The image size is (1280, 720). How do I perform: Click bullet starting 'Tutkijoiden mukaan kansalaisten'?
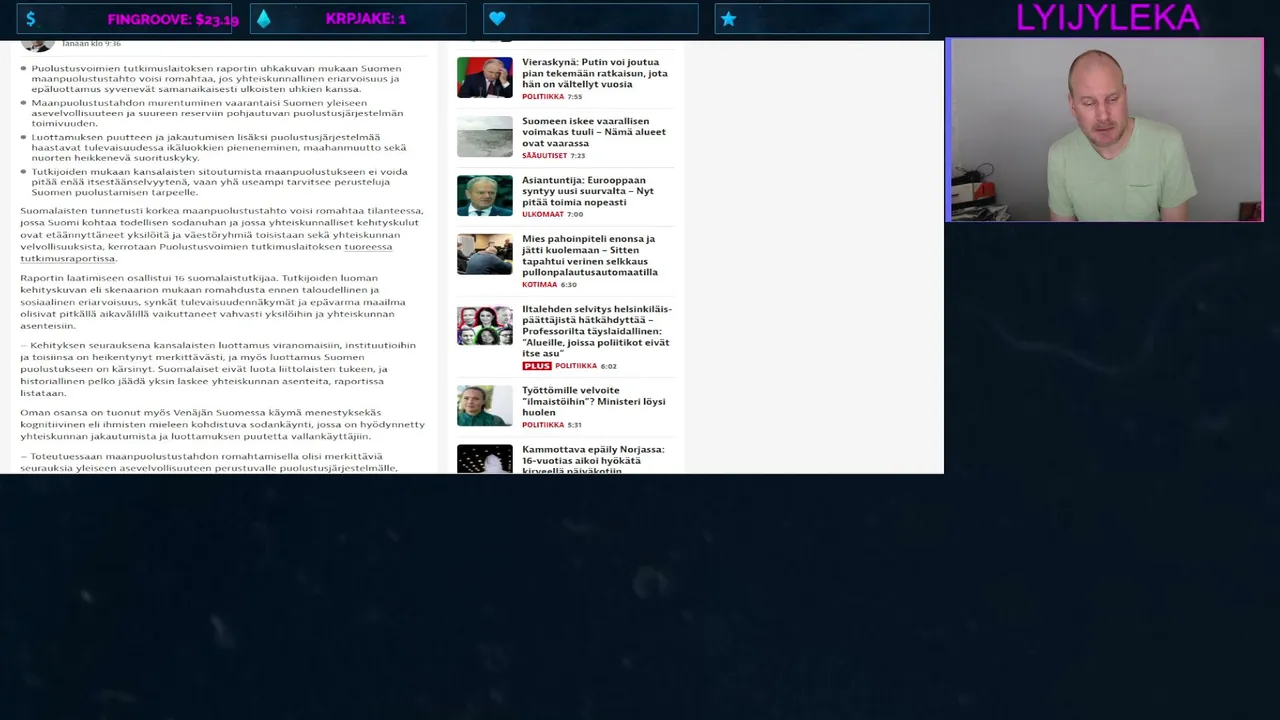point(219,181)
